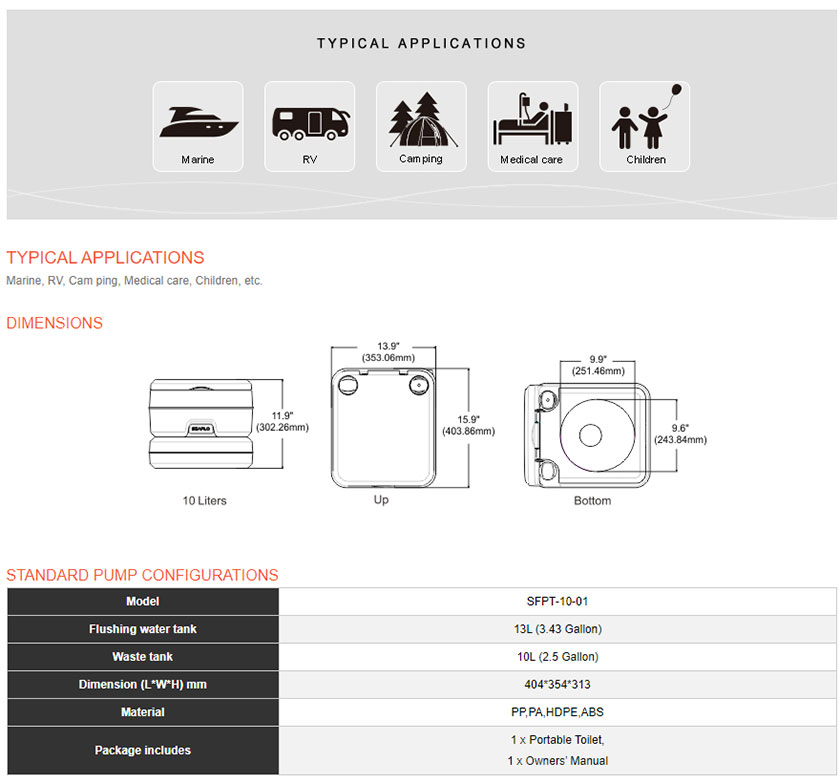
Task: Click the 11.9" (302.26mm) height label
Action: point(282,421)
